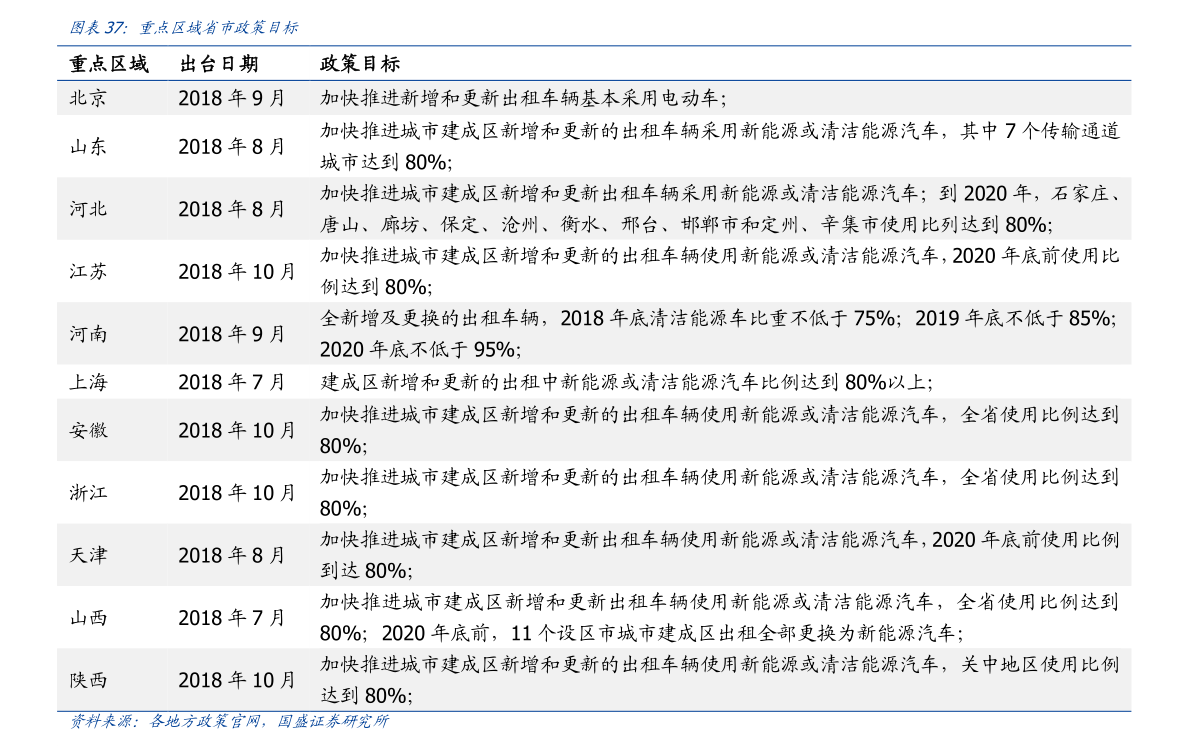
Task: Click the source note 资料来源 text
Action: (x=229, y=721)
